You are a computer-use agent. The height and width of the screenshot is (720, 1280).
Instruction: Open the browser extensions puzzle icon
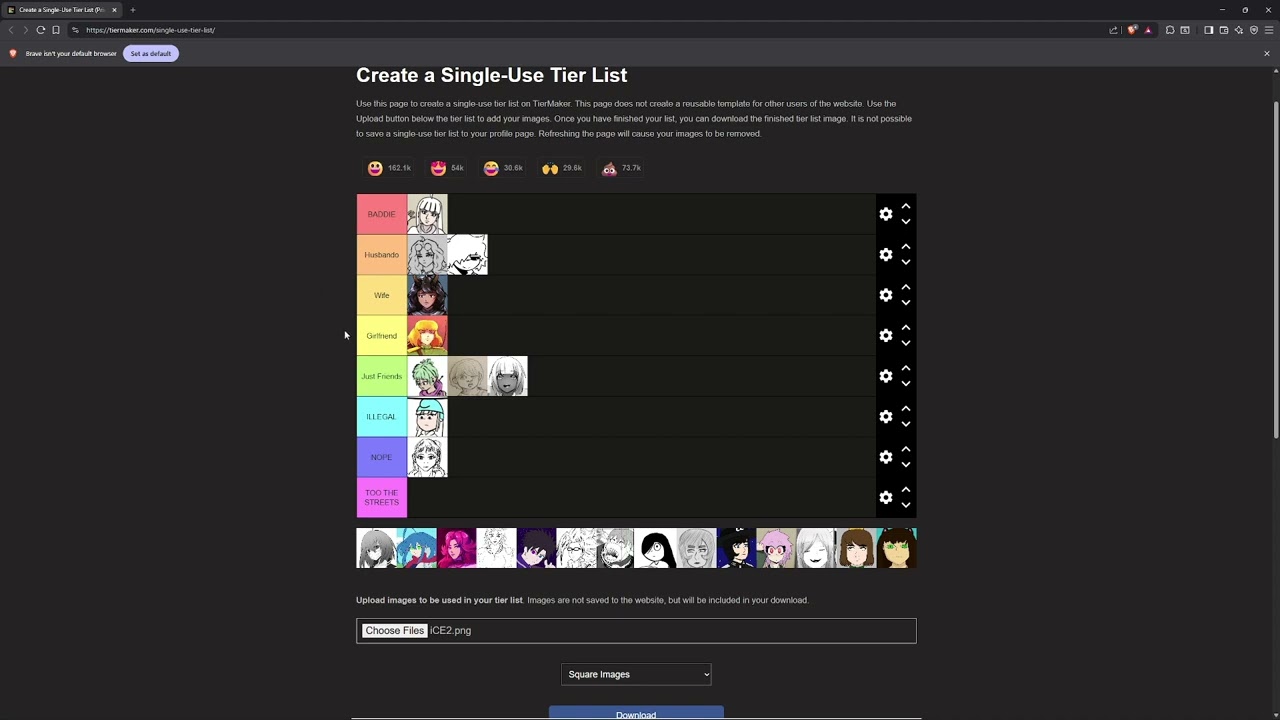[1169, 30]
